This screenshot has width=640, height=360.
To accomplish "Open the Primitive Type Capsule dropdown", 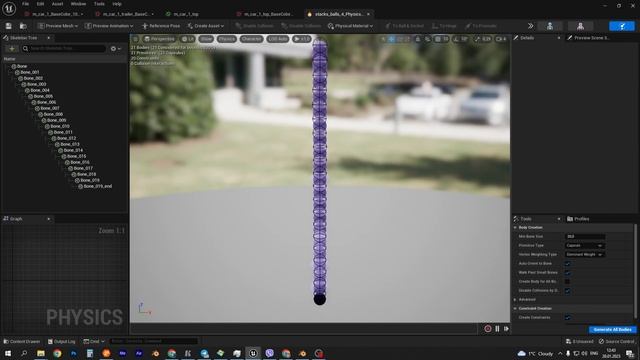I will tap(584, 245).
